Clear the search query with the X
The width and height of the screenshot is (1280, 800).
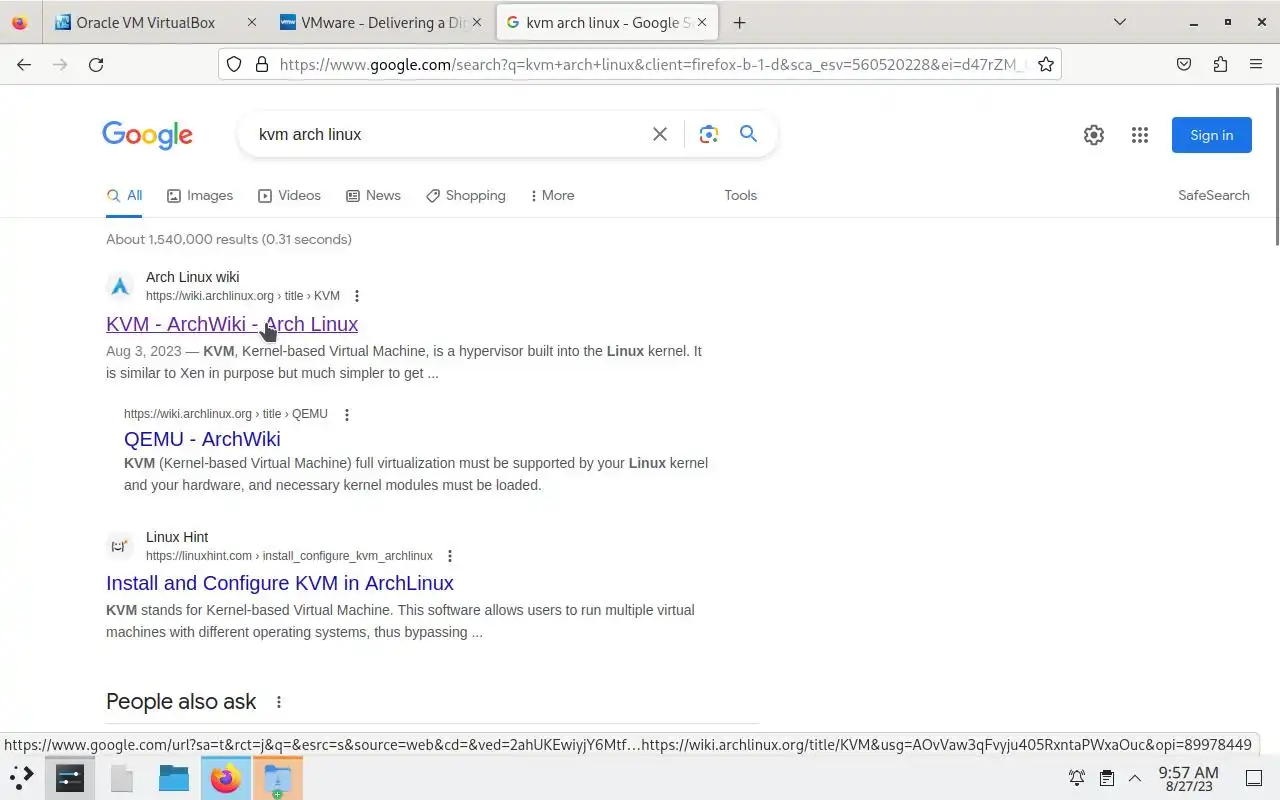[x=659, y=134]
